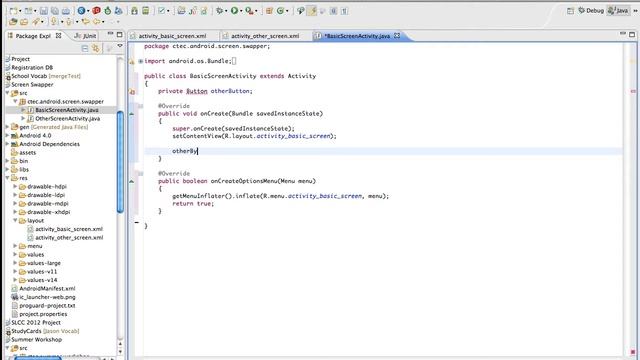Viewport: 640px width, 360px height.
Task: Click the red square toolbar icon
Action: pyautogui.click(x=96, y=11)
